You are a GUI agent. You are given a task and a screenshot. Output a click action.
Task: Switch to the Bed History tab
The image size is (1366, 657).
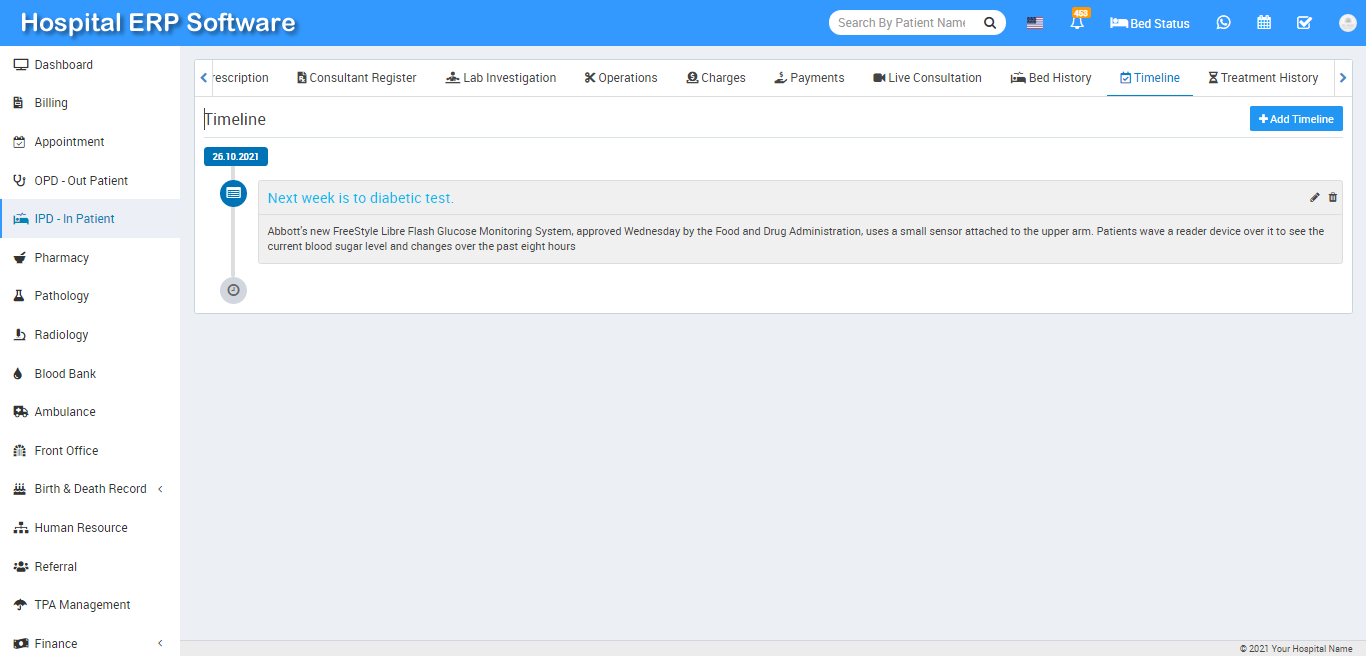[x=1051, y=78]
